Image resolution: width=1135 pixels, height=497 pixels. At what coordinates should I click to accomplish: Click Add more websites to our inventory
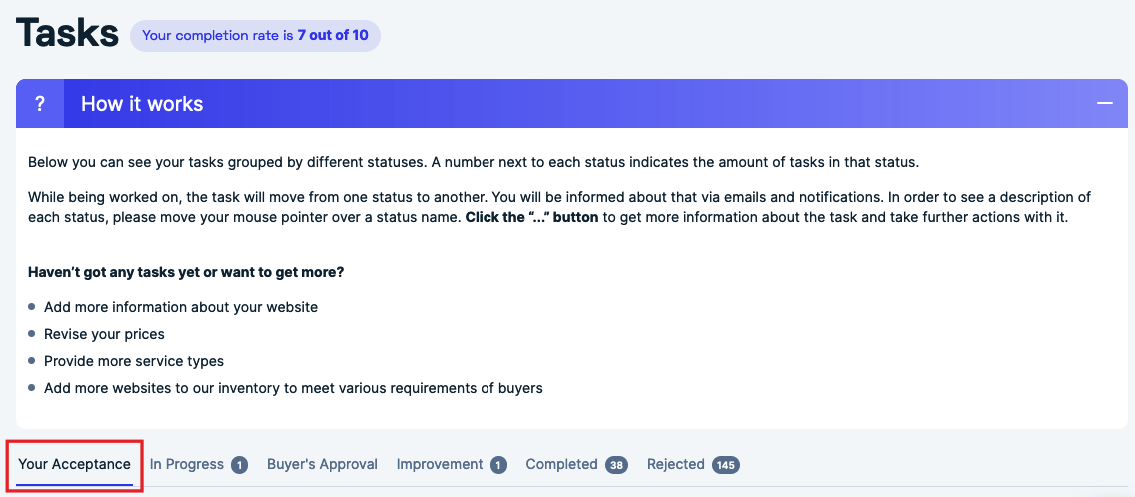[293, 388]
